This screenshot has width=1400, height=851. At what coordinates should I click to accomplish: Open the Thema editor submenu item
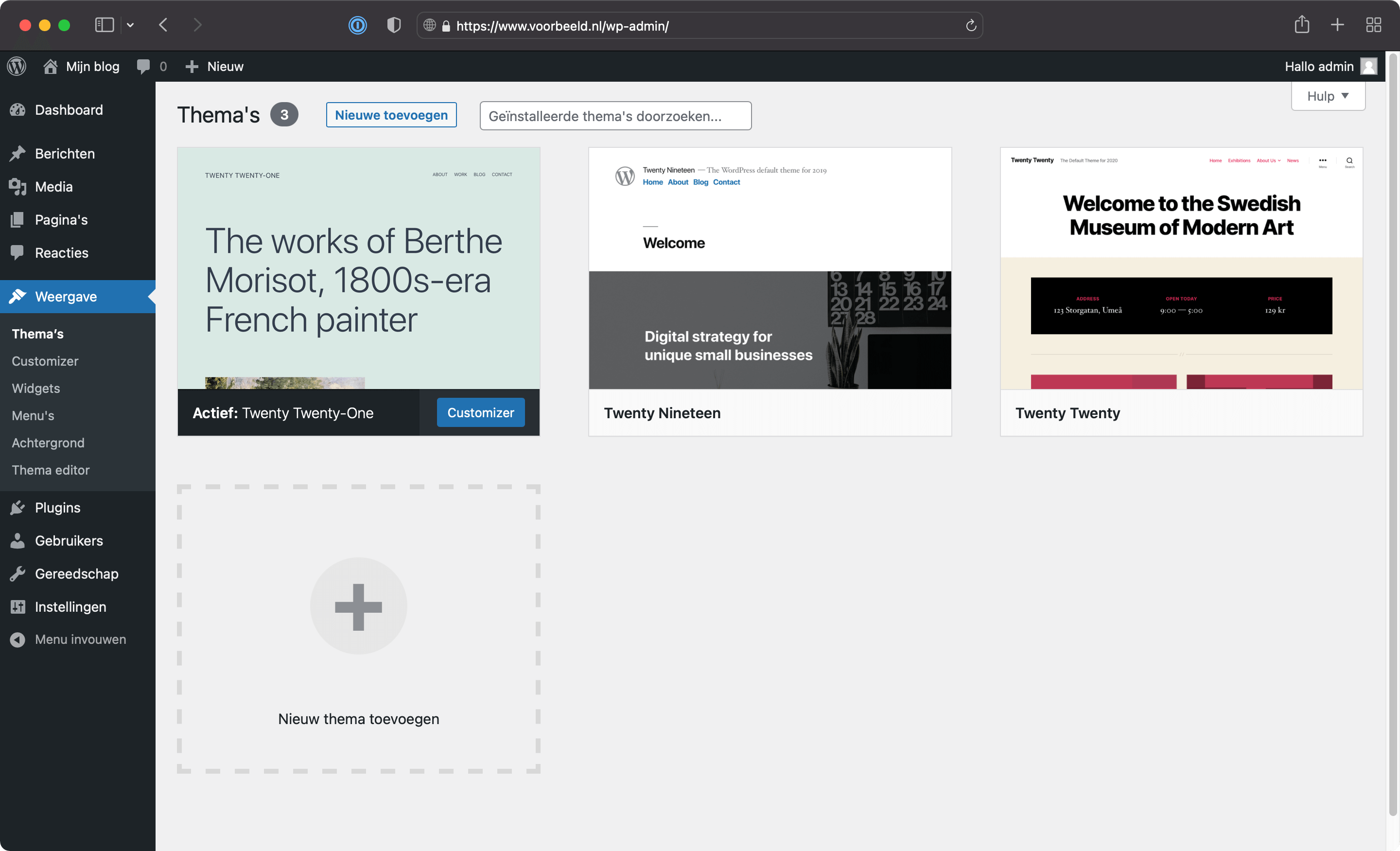coord(51,470)
